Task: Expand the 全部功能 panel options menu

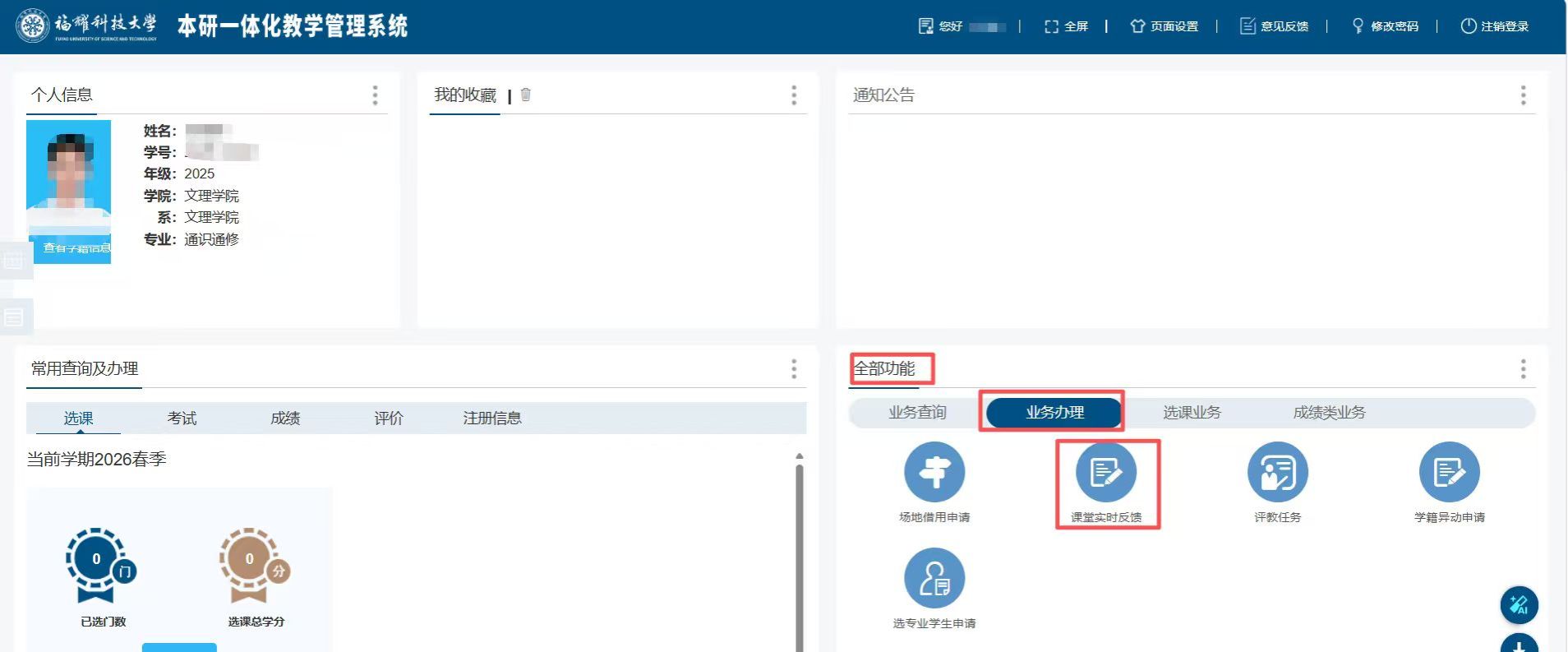Action: coord(1523,369)
